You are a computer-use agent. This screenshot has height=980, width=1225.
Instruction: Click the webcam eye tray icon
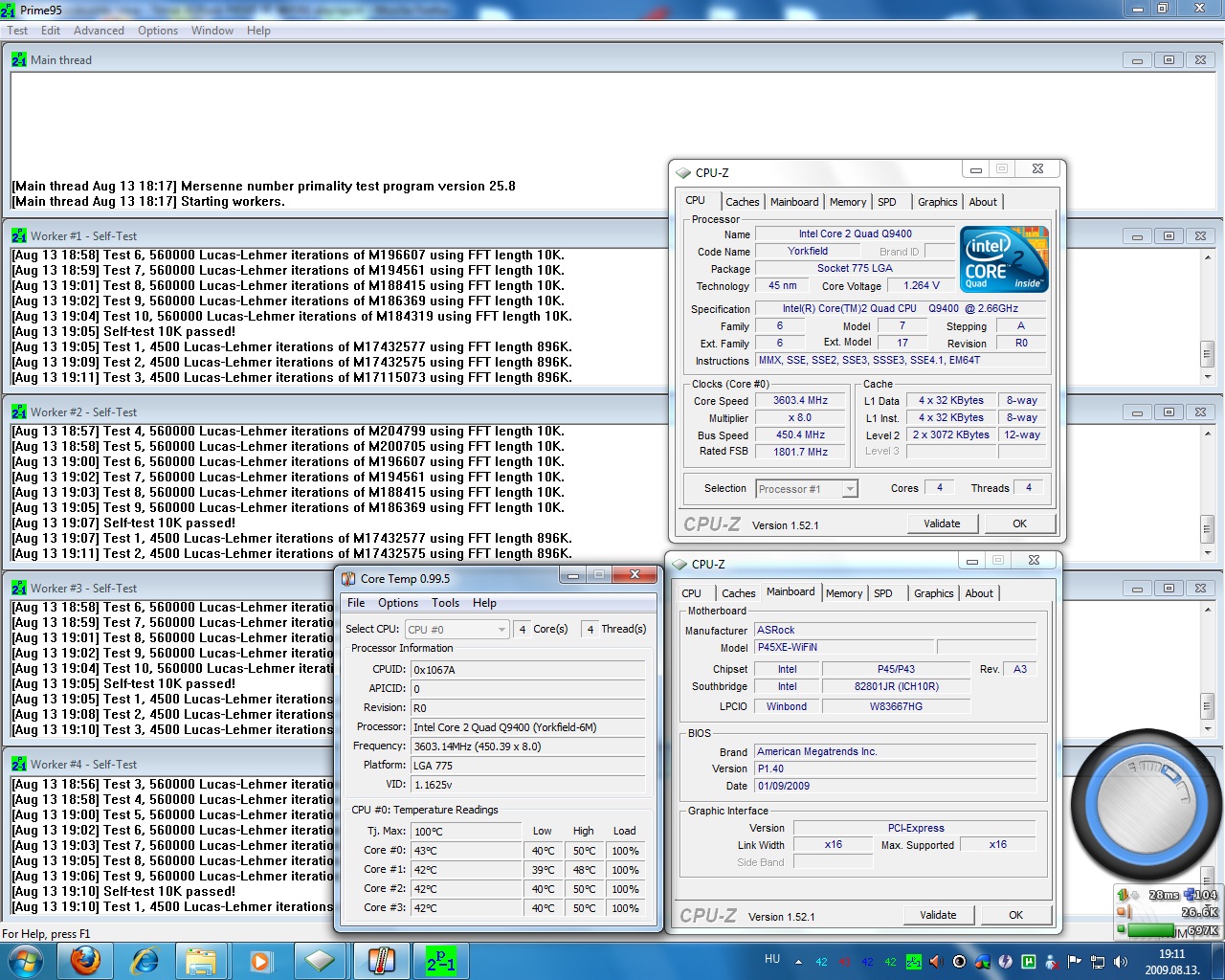pyautogui.click(x=960, y=962)
